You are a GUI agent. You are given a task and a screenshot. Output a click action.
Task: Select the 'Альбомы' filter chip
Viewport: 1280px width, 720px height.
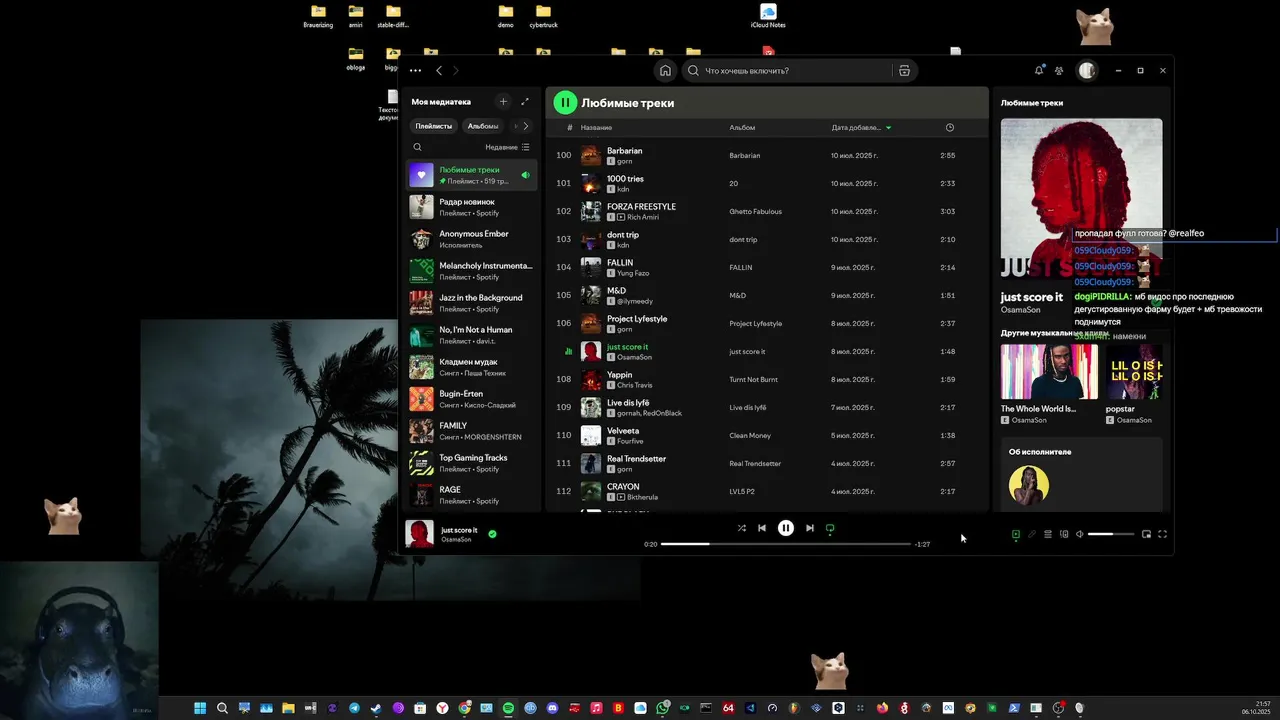(x=483, y=126)
